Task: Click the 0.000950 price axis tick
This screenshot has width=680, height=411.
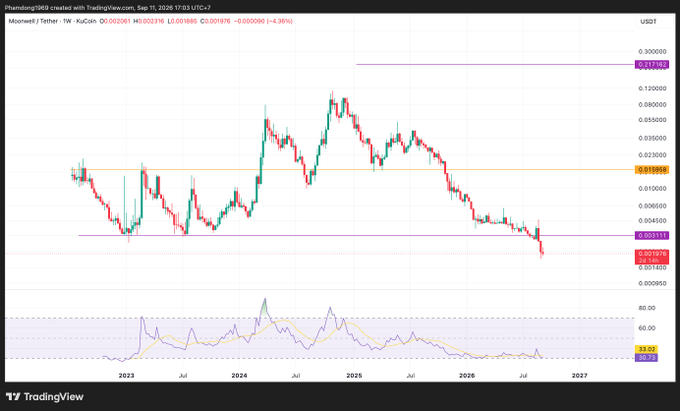Action: click(652, 284)
